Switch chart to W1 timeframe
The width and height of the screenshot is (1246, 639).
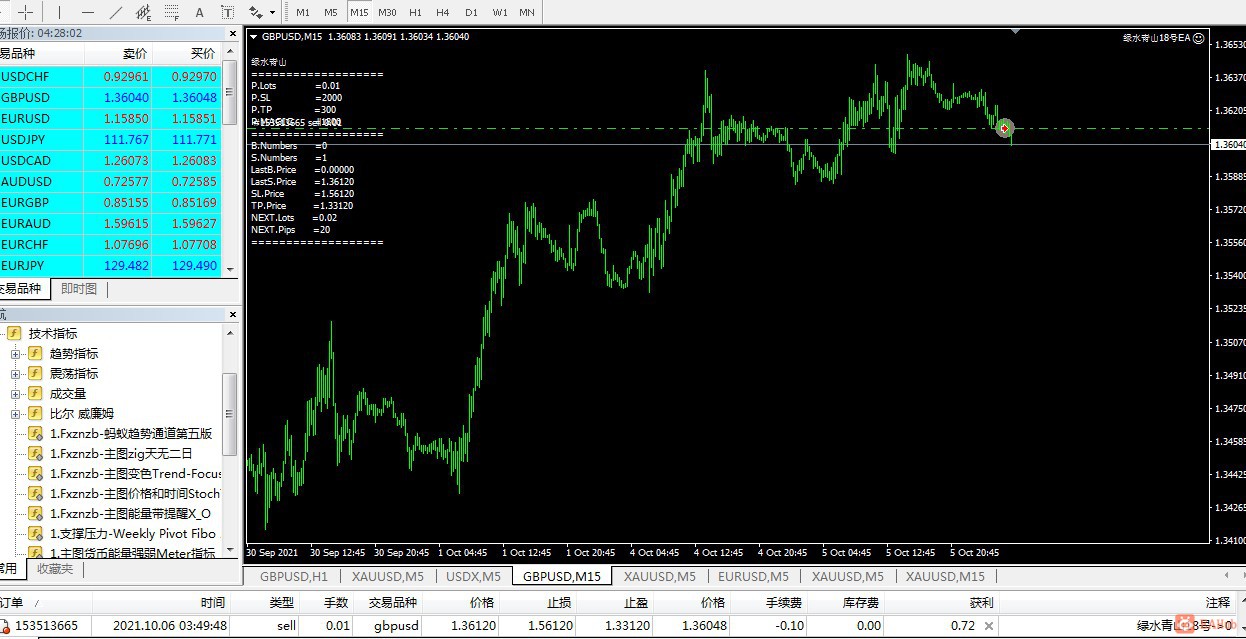499,12
